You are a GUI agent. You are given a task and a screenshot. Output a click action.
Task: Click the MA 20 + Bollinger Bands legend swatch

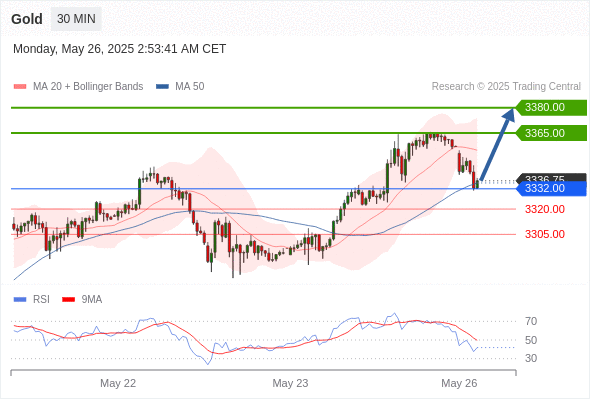pos(20,87)
